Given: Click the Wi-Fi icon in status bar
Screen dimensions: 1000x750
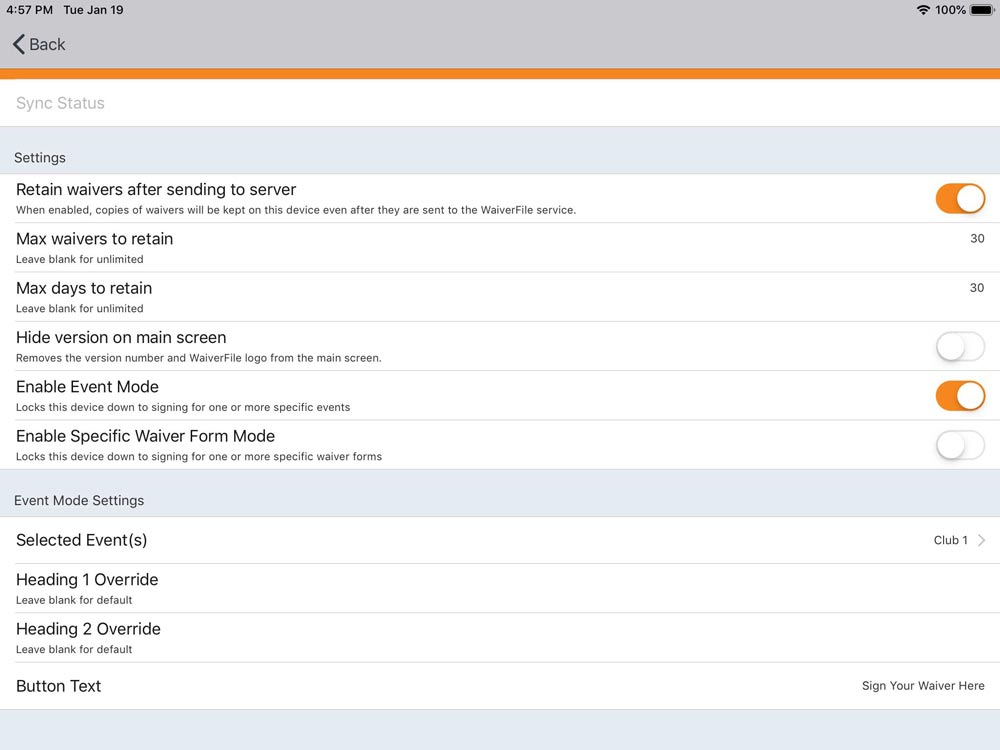Looking at the screenshot, I should [x=922, y=10].
